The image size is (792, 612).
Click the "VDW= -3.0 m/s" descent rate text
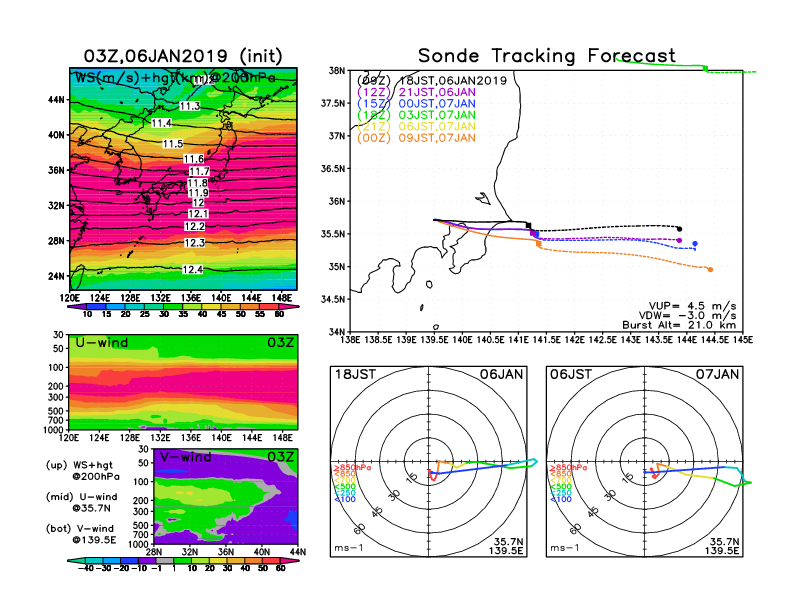coord(687,316)
